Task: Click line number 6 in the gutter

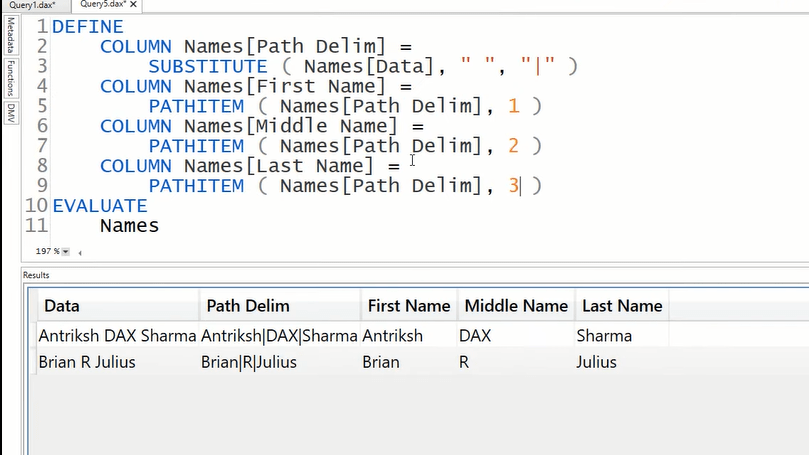Action: [x=42, y=126]
